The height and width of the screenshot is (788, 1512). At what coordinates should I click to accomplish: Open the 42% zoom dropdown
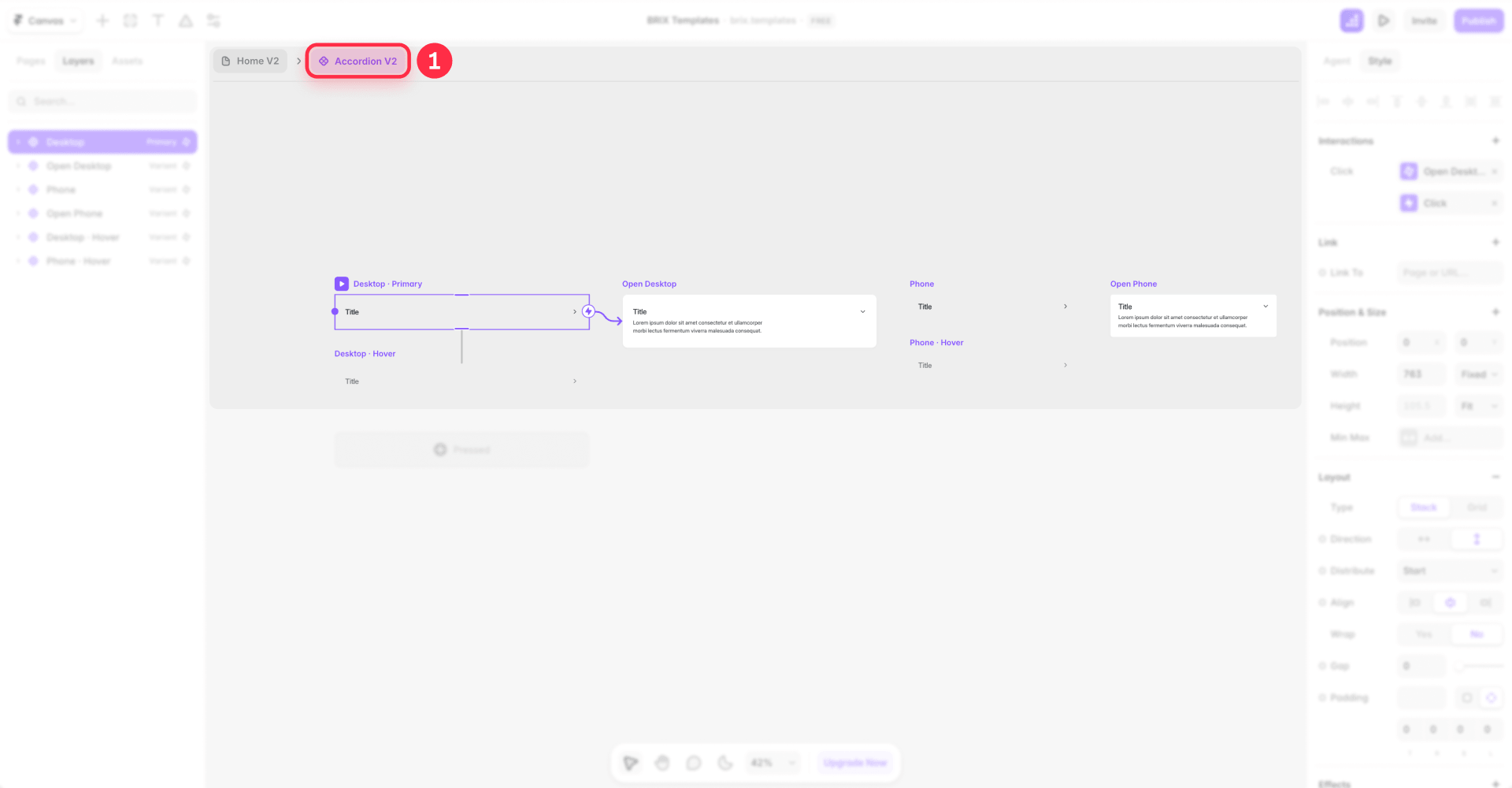[773, 763]
